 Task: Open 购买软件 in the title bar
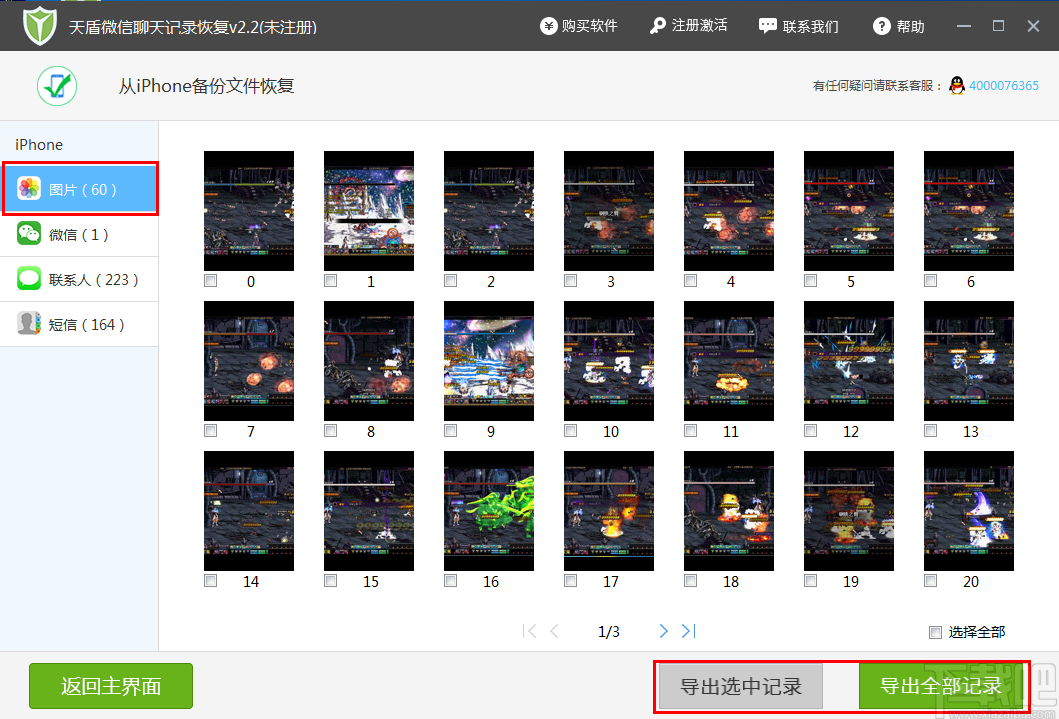click(579, 26)
